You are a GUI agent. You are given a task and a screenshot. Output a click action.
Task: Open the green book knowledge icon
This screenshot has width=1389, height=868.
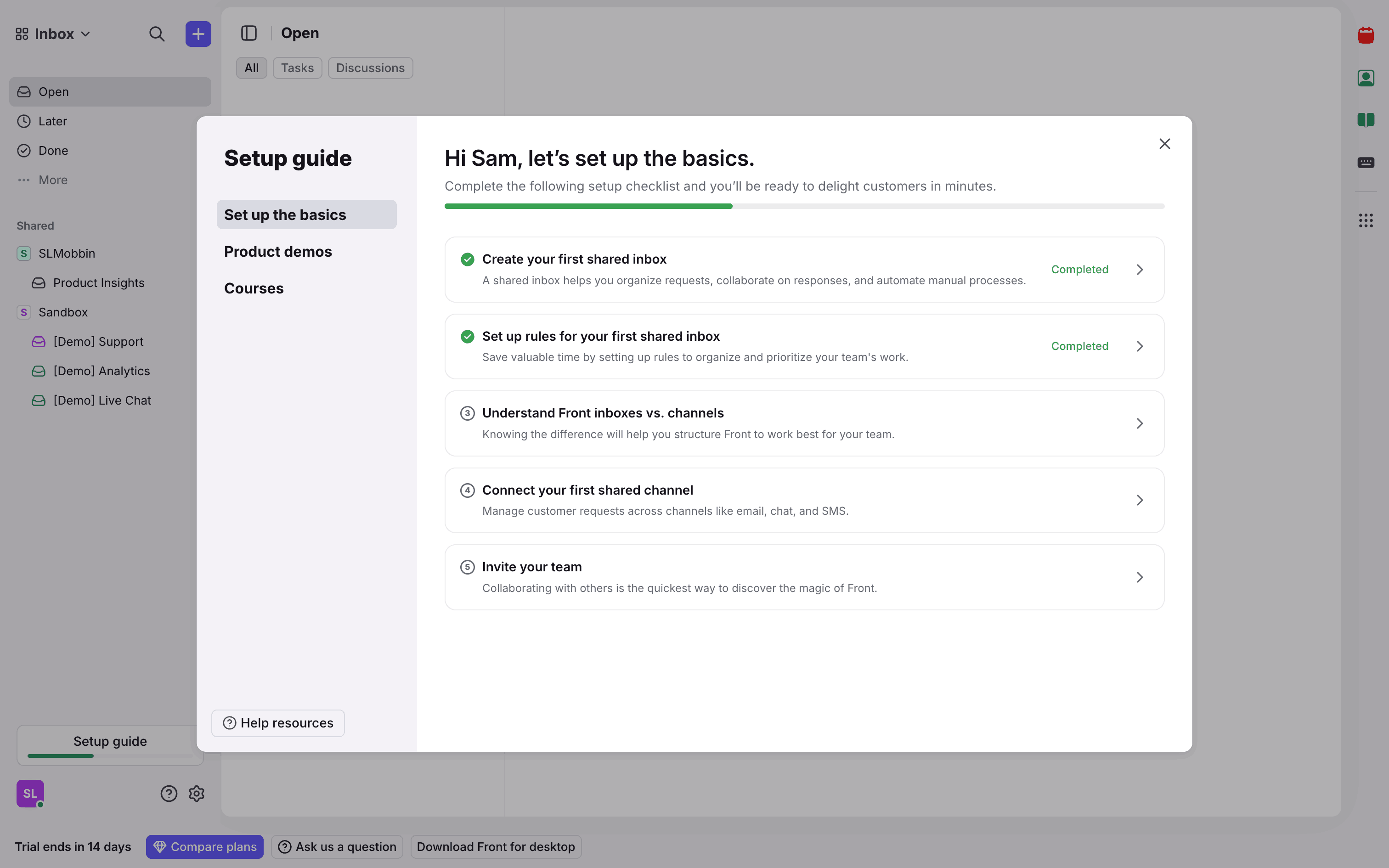click(x=1366, y=120)
